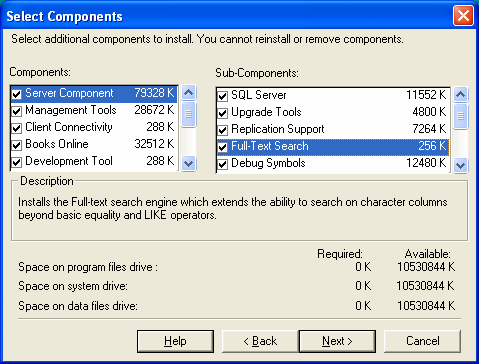The height and width of the screenshot is (364, 479).
Task: Uncheck the Server Component checkbox
Action: click(x=17, y=94)
